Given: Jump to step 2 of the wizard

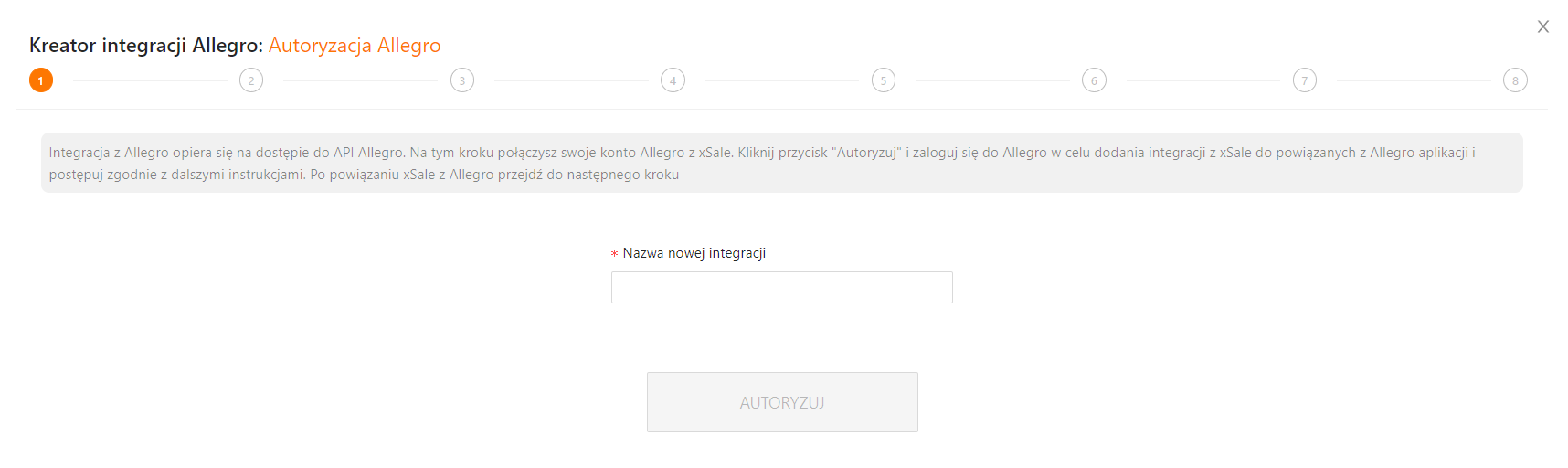Looking at the screenshot, I should [251, 80].
